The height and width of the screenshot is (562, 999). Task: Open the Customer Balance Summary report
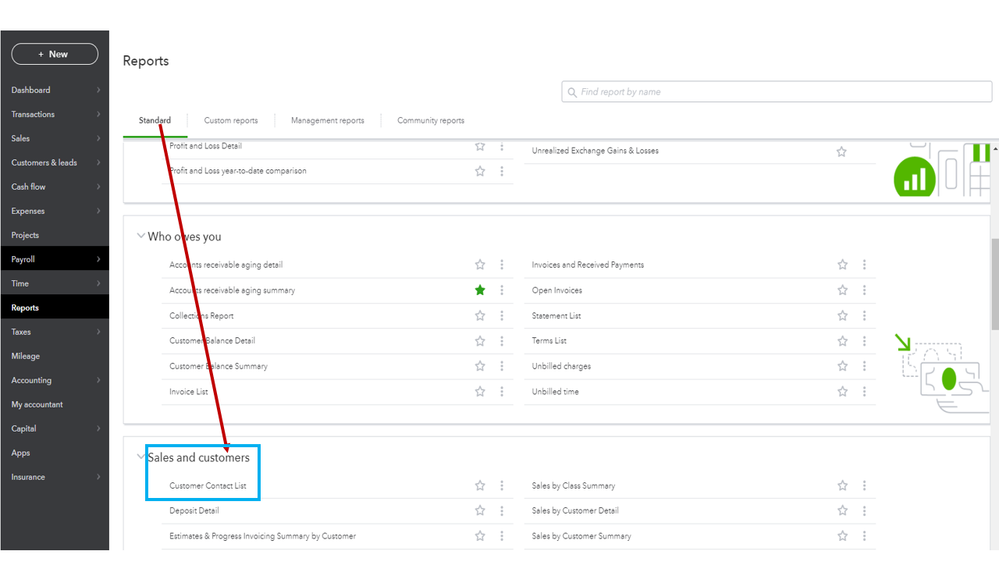point(218,367)
